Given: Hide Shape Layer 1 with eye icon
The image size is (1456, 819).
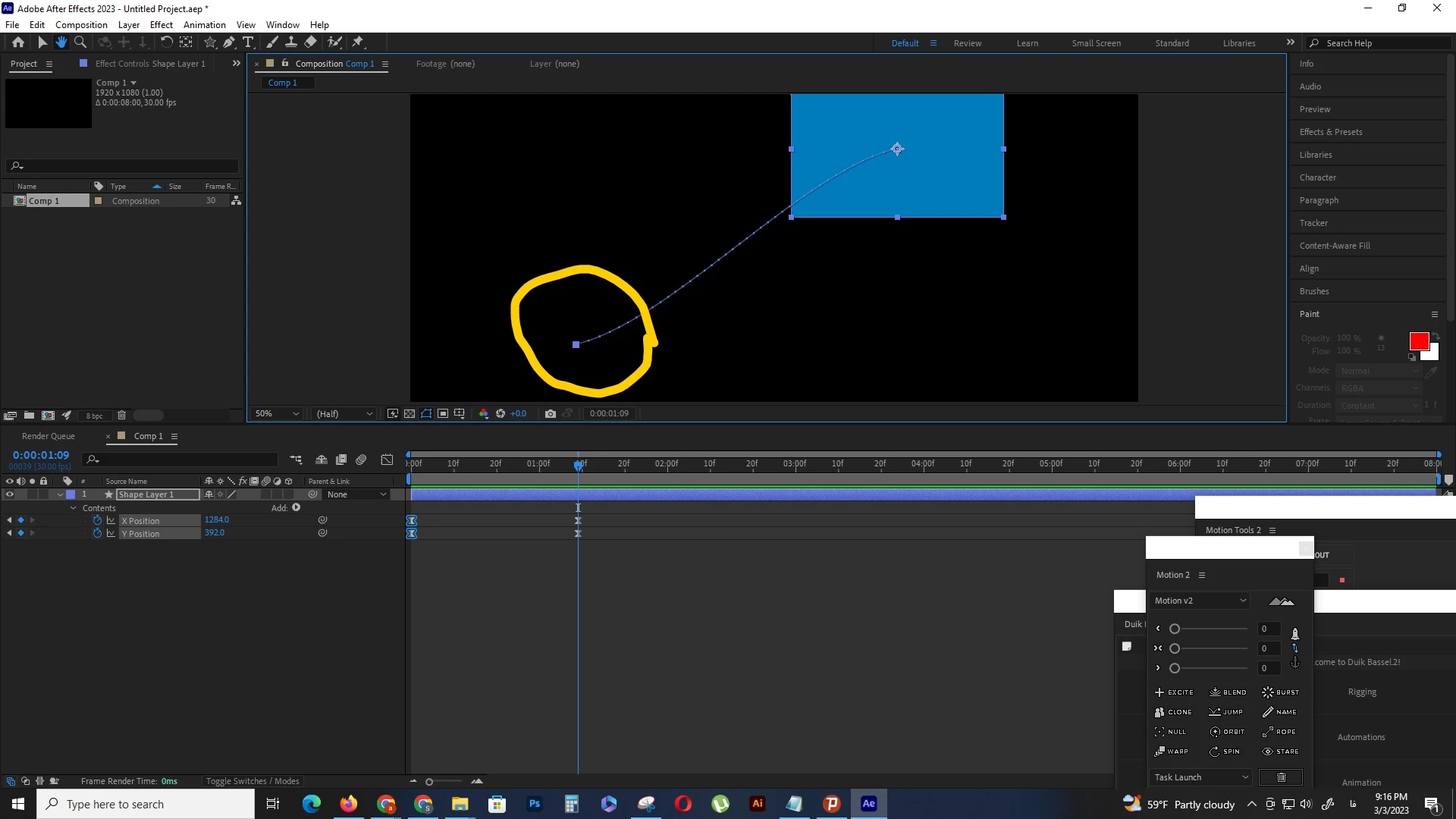Looking at the screenshot, I should [10, 494].
